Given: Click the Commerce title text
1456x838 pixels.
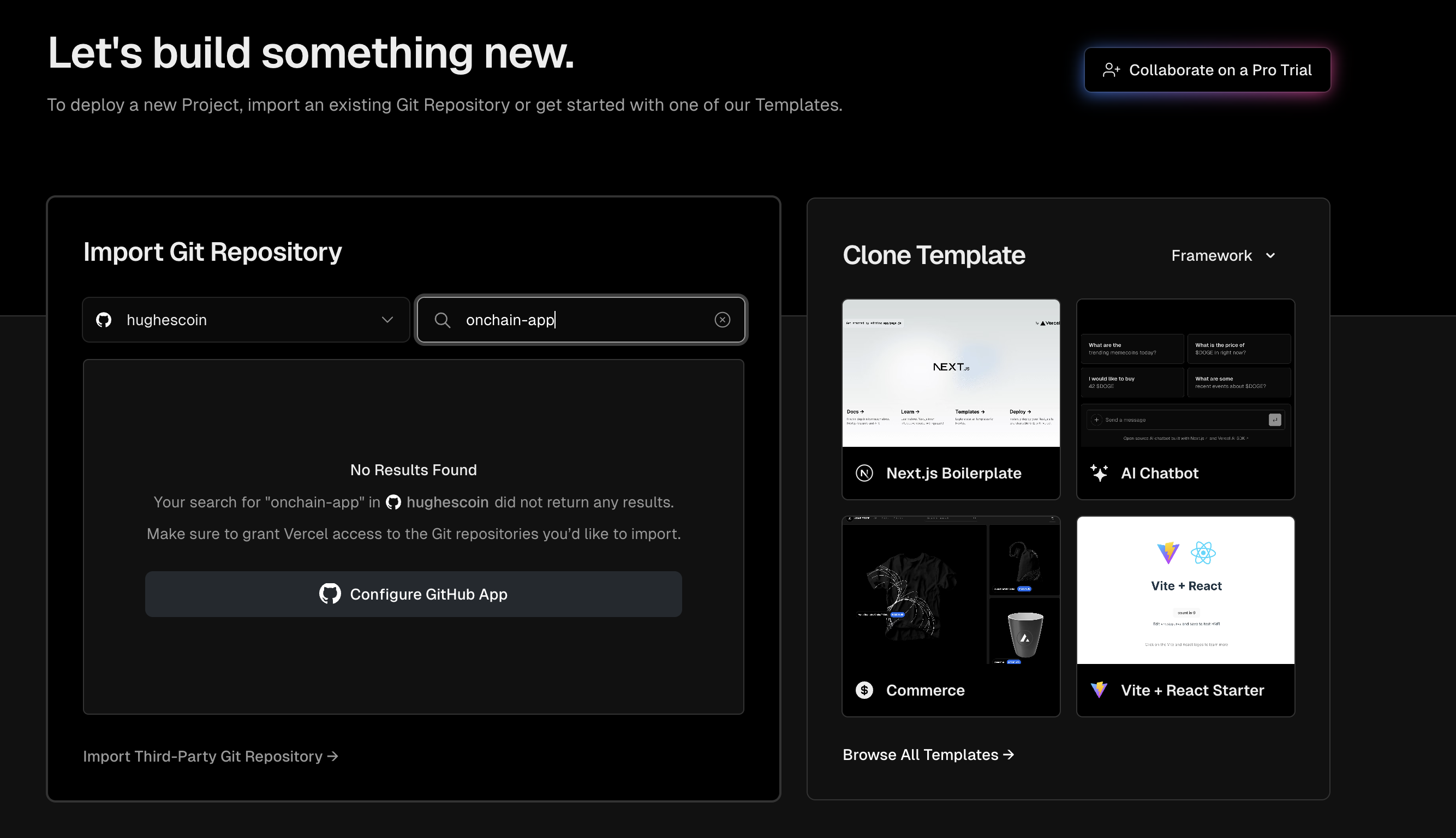Looking at the screenshot, I should (925, 690).
